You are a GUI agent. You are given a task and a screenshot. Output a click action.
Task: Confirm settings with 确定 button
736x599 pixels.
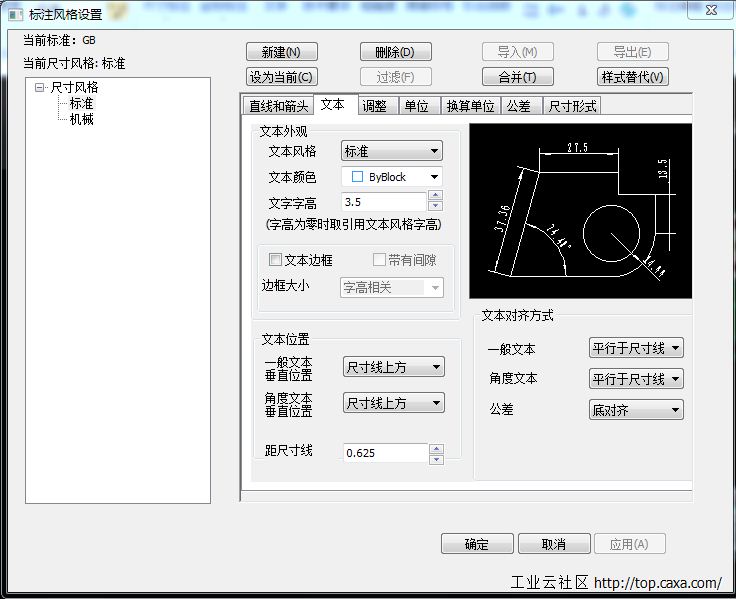pos(477,544)
